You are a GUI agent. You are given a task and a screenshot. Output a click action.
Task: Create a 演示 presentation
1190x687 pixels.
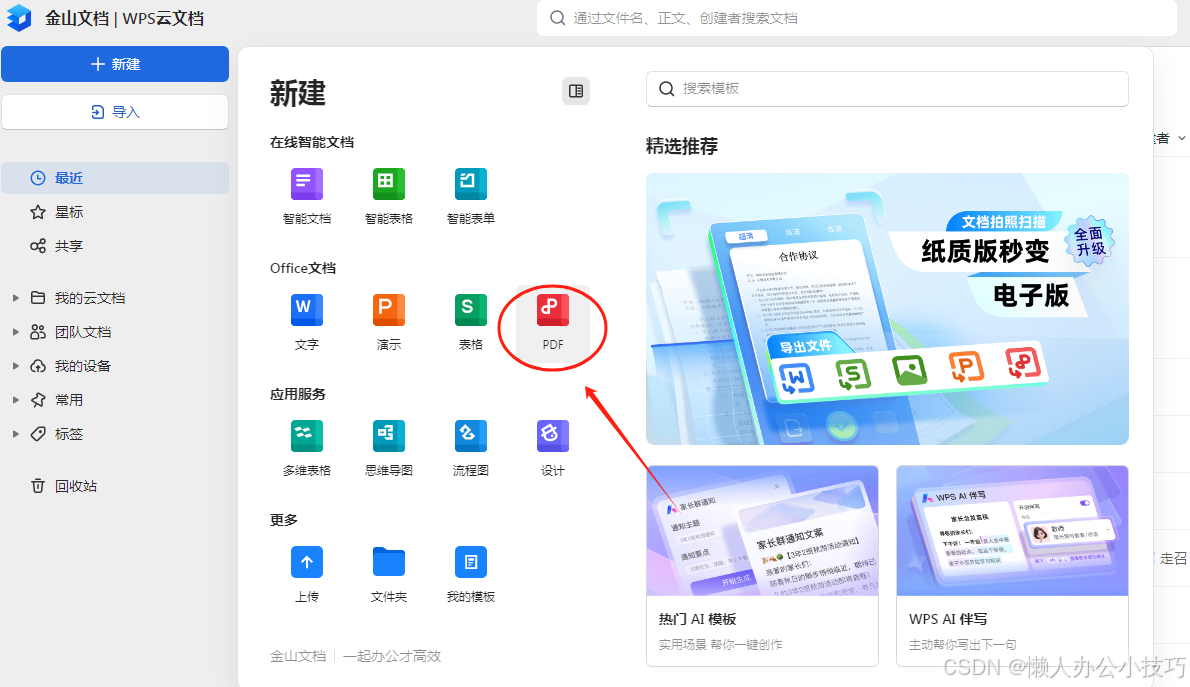click(389, 323)
